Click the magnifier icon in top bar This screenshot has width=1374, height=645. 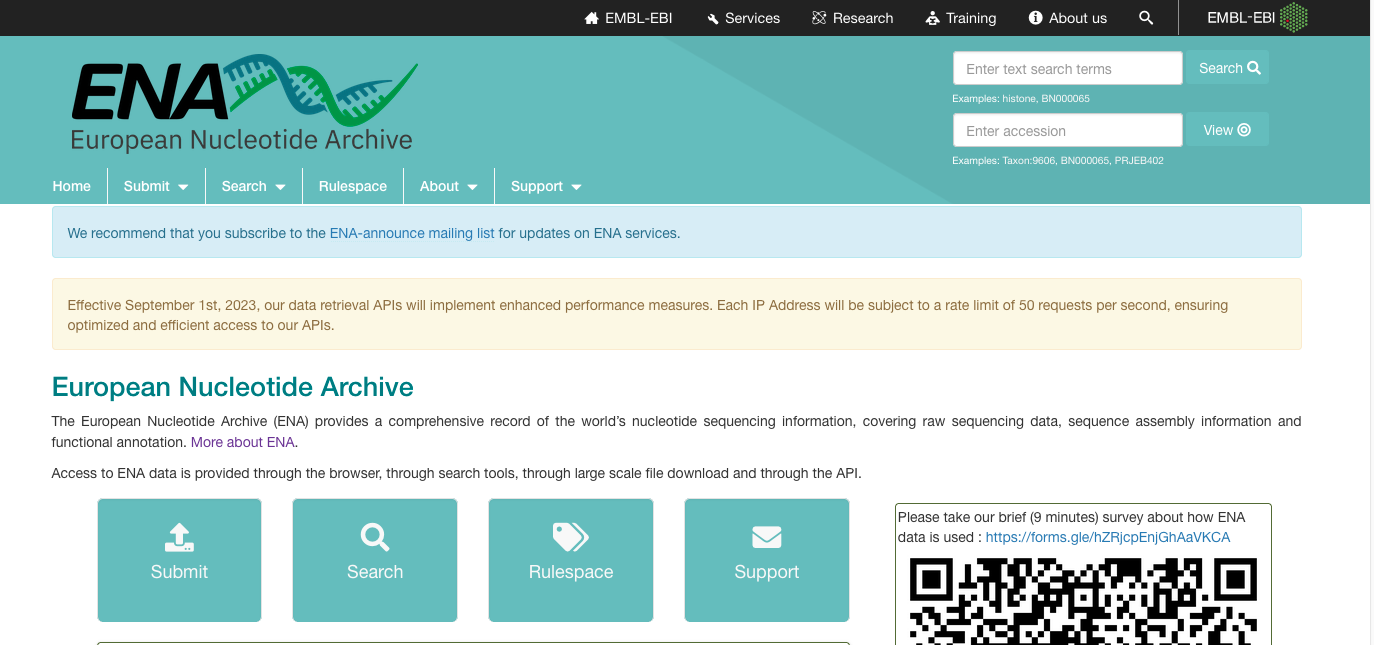(1146, 18)
